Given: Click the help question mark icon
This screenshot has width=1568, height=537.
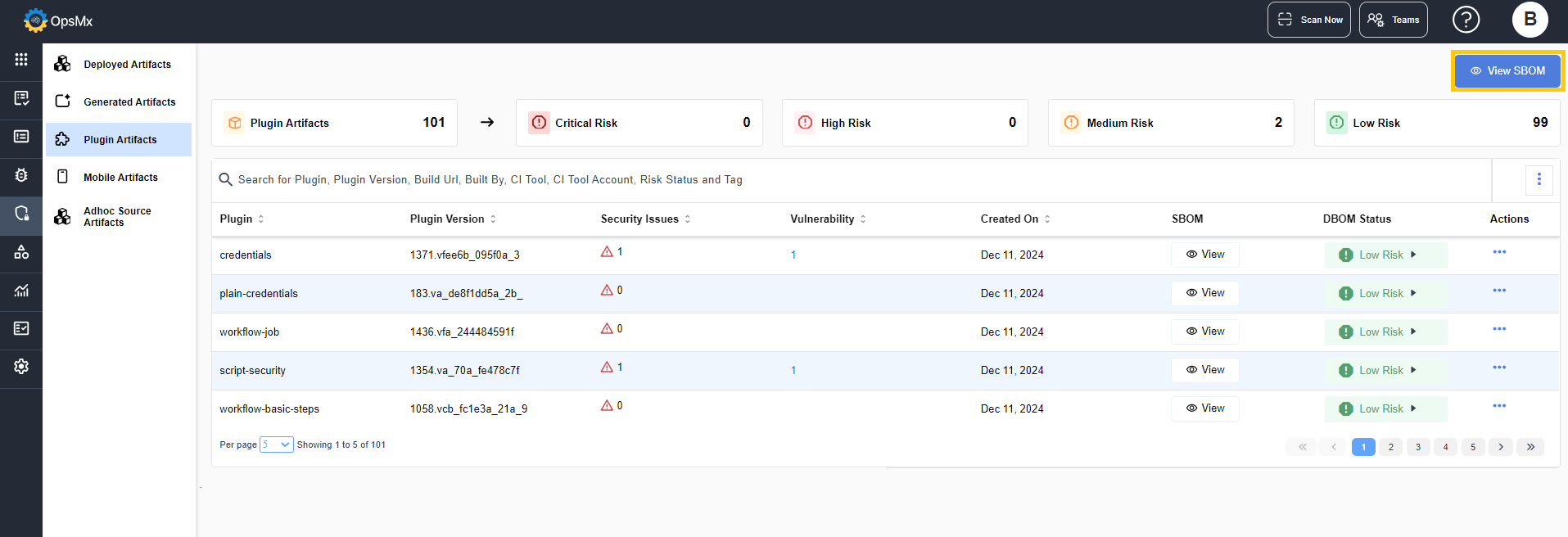Looking at the screenshot, I should pyautogui.click(x=1466, y=20).
